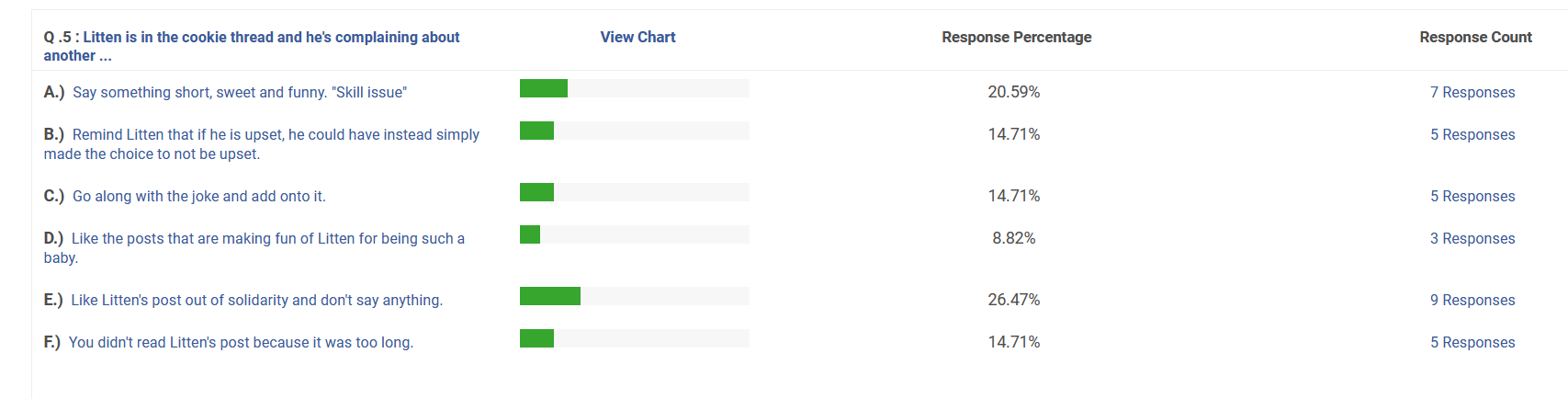Select answer F 'didn't read Litten's post'
The width and height of the screenshot is (1568, 399).
point(229,342)
